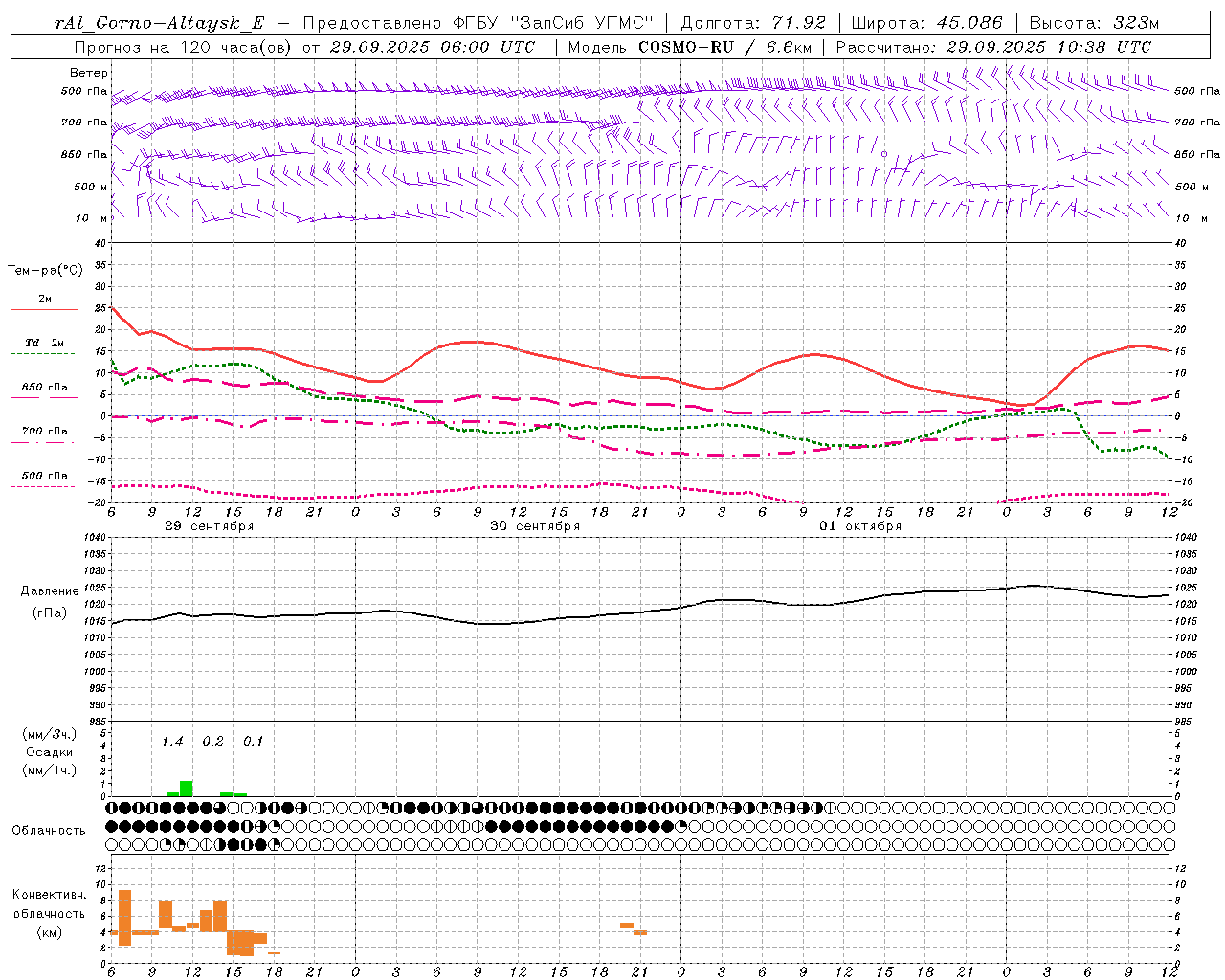
Task: Click the 01 октября date label
Action: (x=859, y=526)
